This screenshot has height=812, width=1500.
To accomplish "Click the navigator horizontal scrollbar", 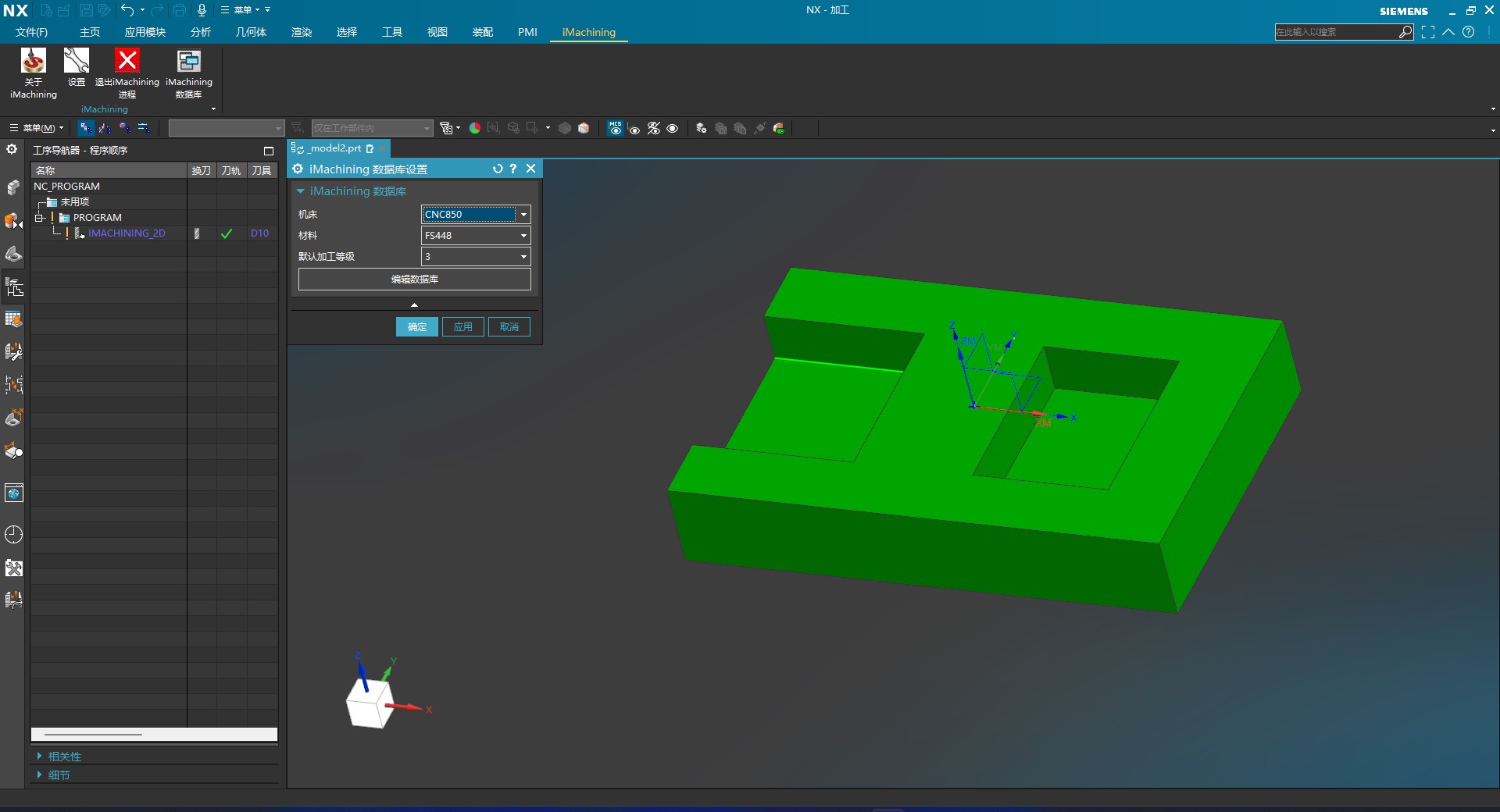I will click(94, 734).
